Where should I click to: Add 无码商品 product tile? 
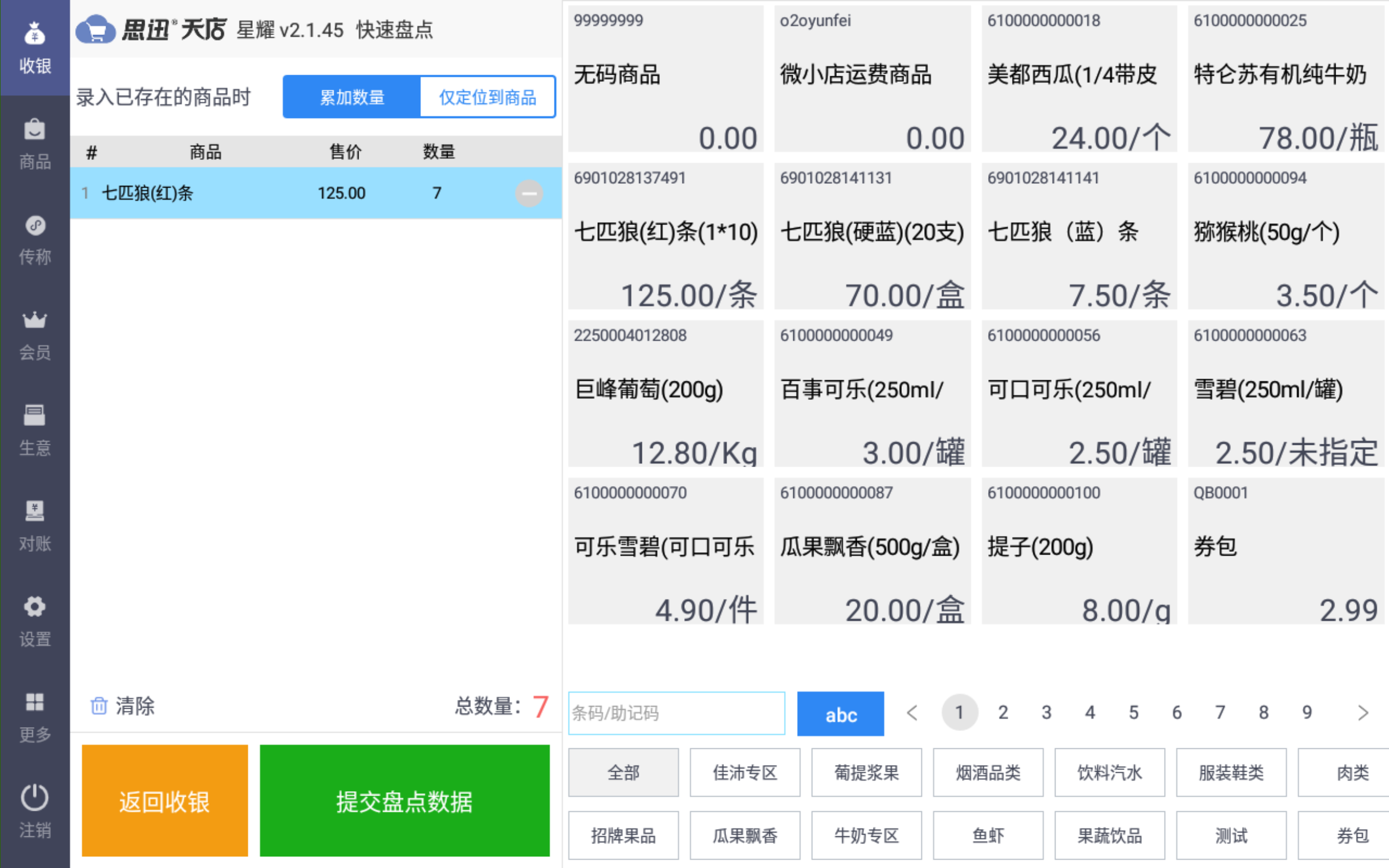pyautogui.click(x=666, y=79)
